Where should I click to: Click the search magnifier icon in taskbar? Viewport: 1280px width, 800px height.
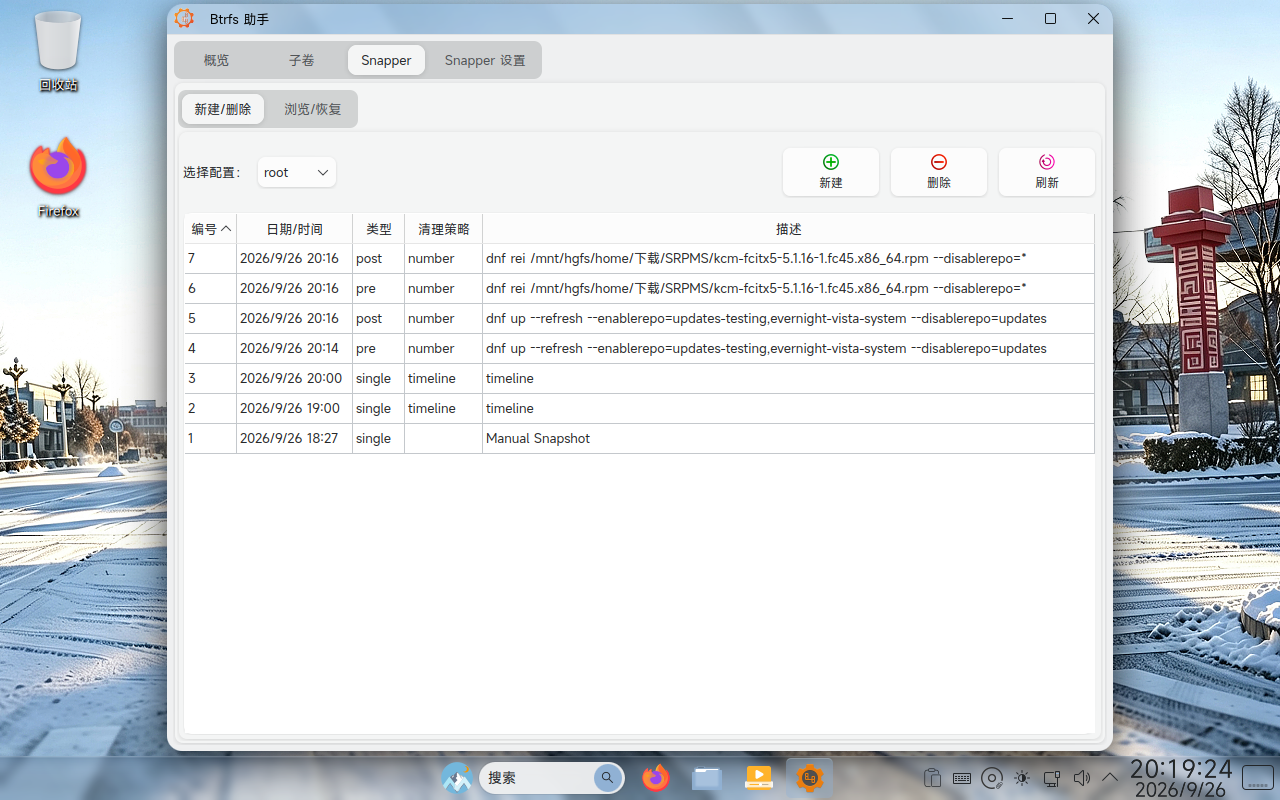[606, 777]
